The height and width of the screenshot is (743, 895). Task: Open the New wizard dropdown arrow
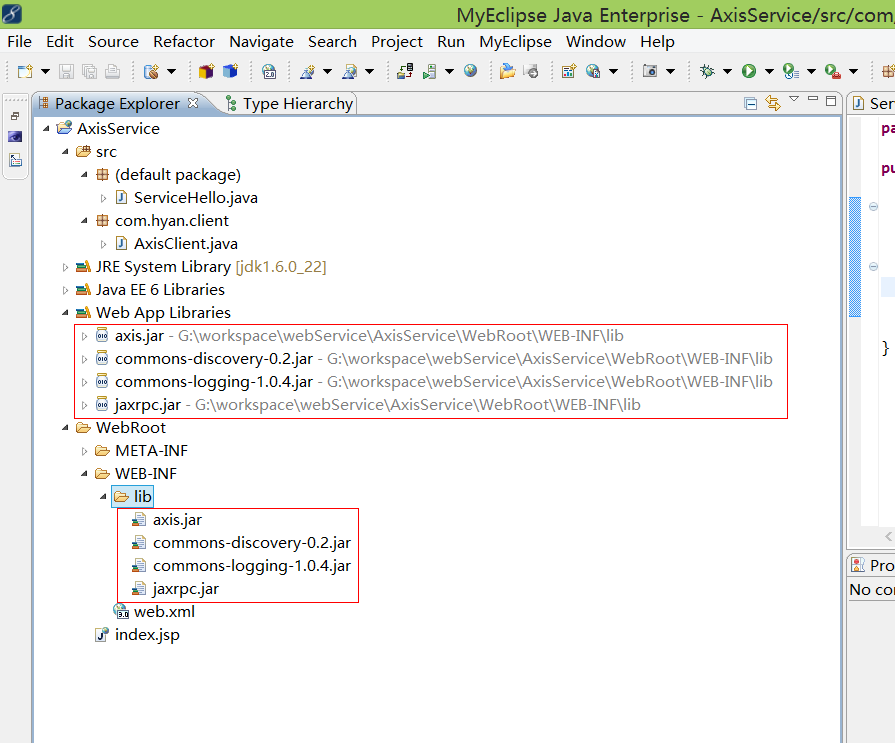tap(45, 71)
